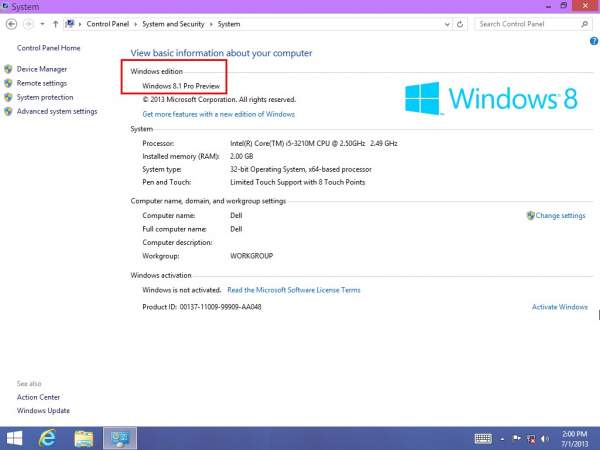
Task: Click the 32-bit Operating System value
Action: [301, 169]
